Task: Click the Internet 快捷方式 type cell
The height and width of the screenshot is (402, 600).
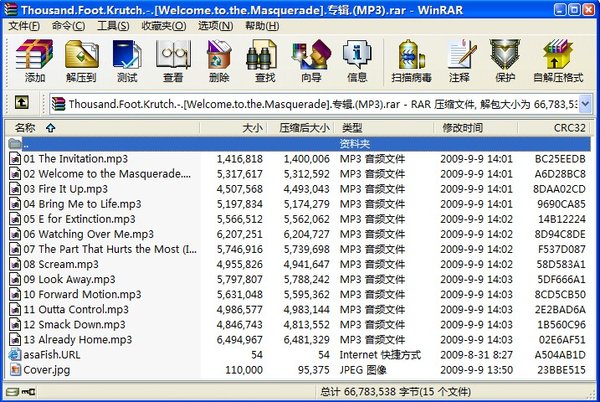Action: 380,355
